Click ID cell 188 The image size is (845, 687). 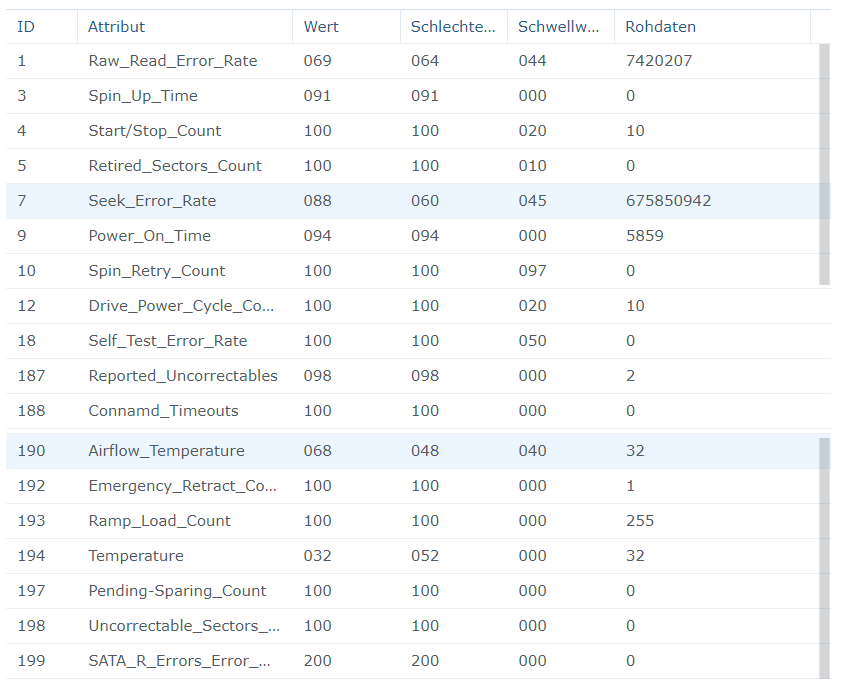[31, 411]
